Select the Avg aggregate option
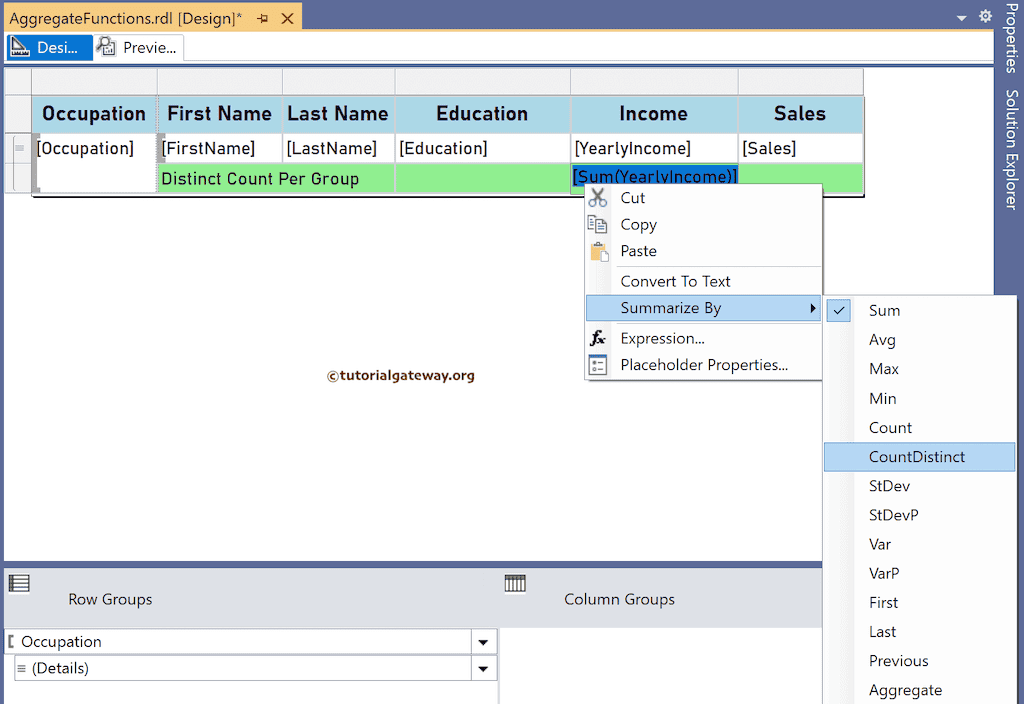 [883, 339]
